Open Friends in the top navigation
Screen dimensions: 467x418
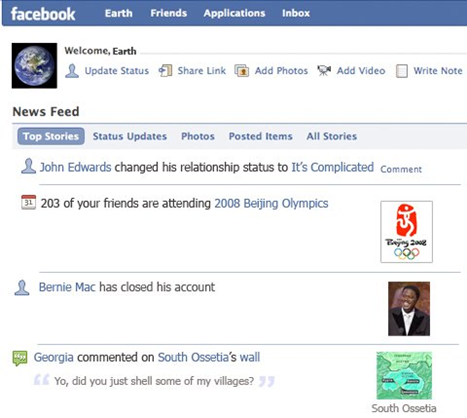coord(169,13)
